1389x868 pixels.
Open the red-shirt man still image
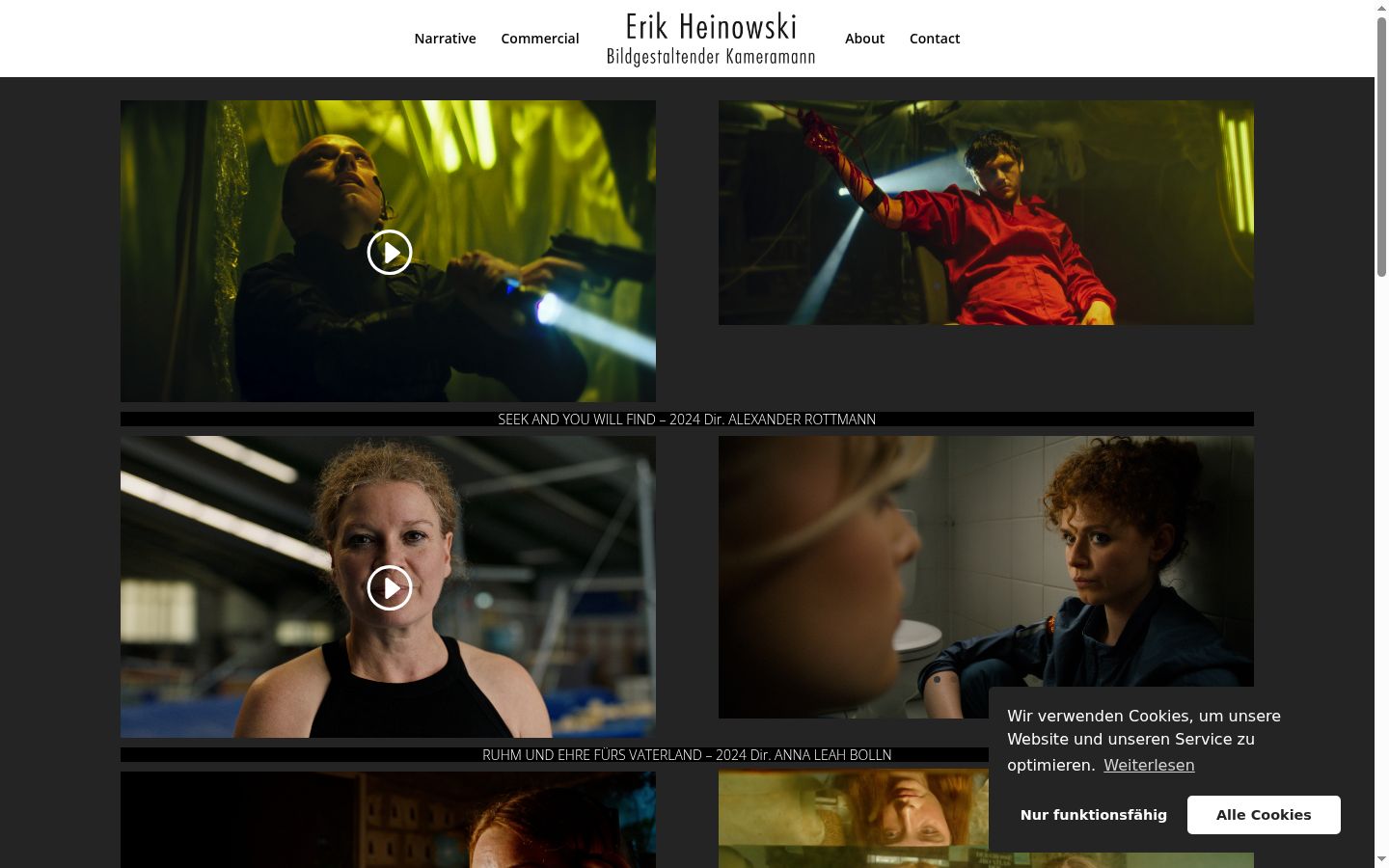click(986, 213)
